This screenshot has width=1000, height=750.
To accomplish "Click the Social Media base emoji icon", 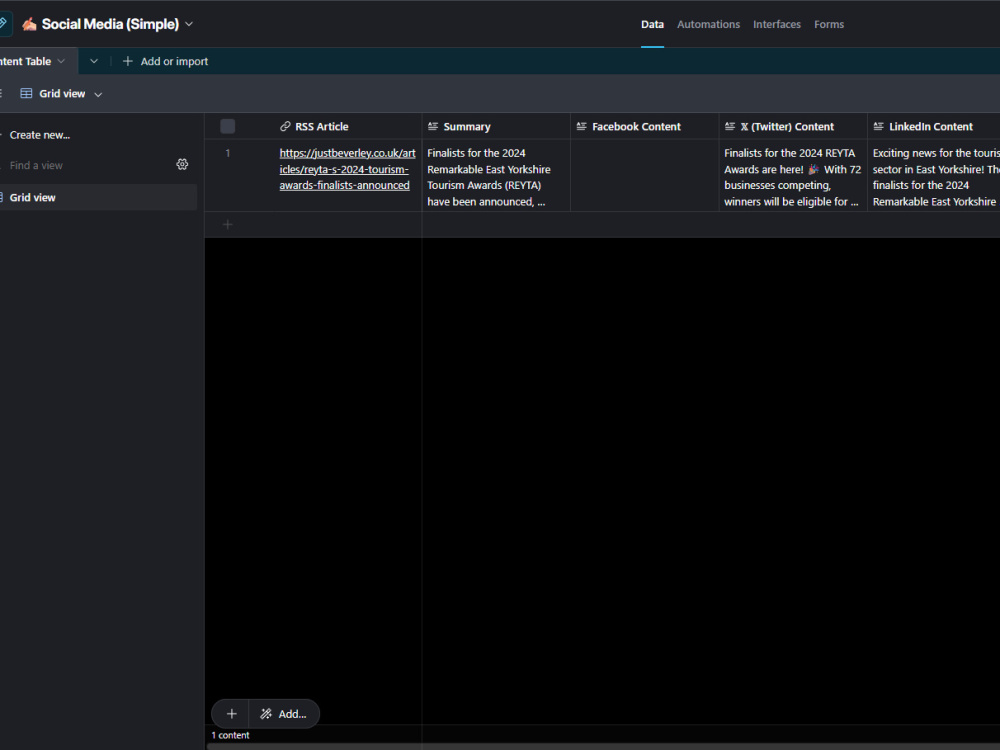I will coord(29,24).
